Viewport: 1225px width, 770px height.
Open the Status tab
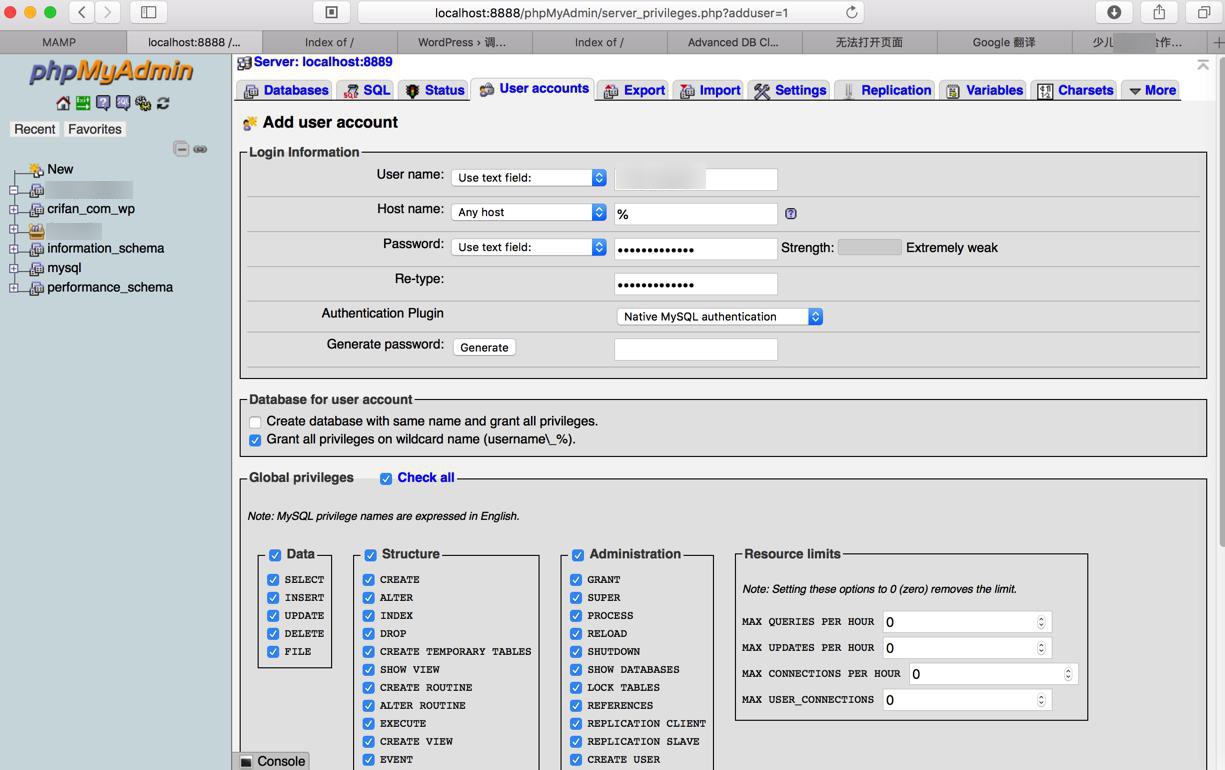pos(434,90)
